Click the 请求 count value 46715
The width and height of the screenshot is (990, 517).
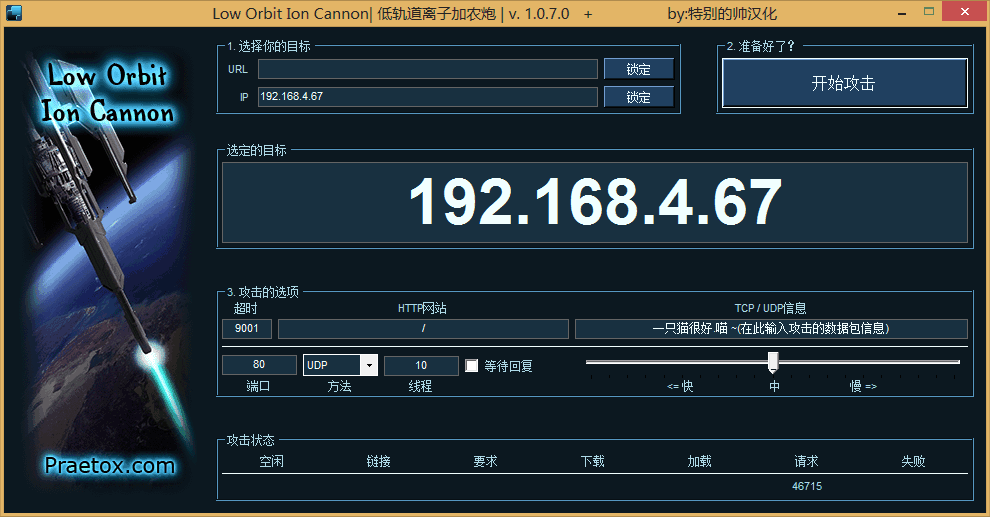point(807,486)
